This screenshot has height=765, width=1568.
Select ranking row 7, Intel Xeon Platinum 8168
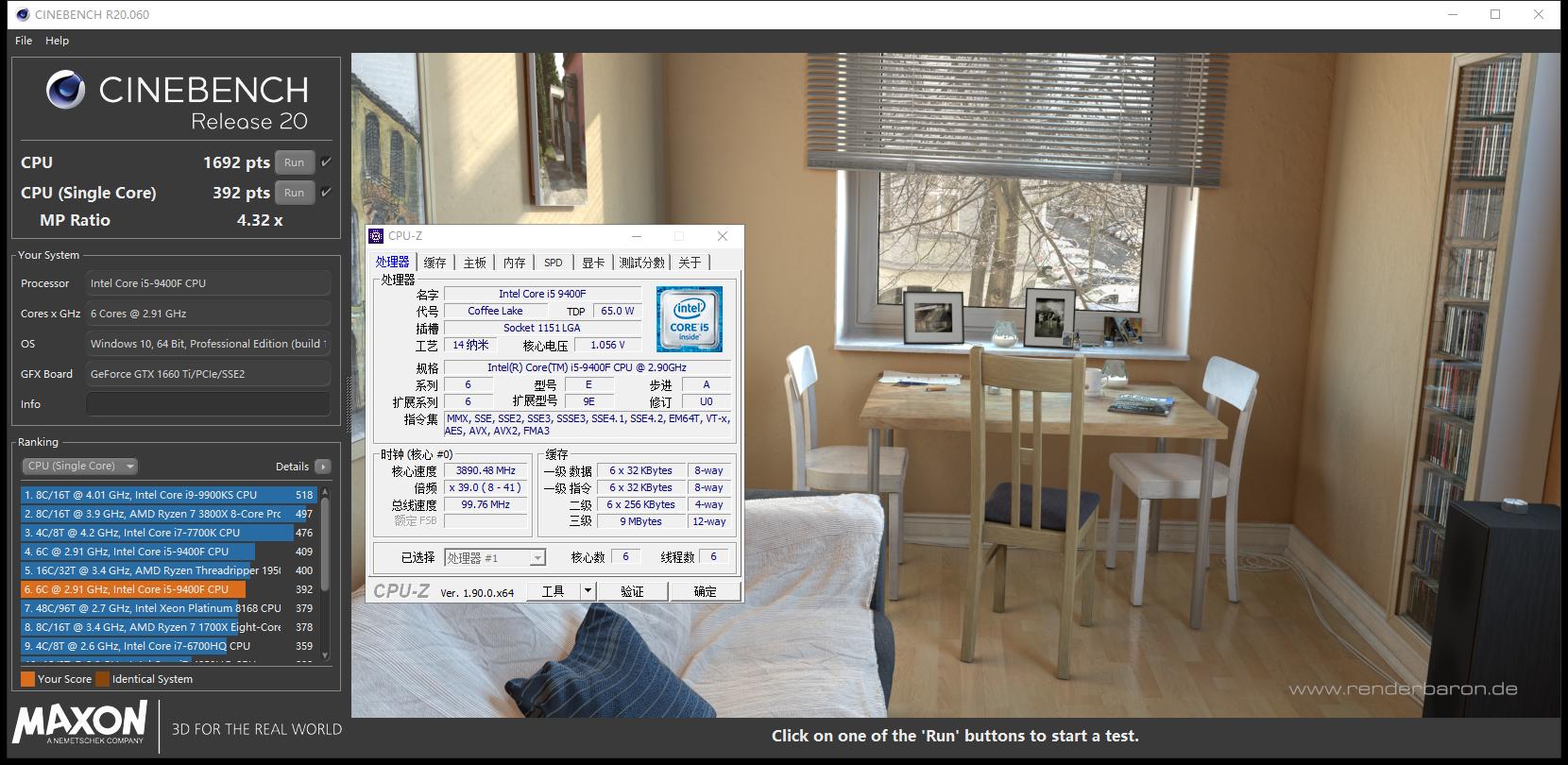point(168,608)
